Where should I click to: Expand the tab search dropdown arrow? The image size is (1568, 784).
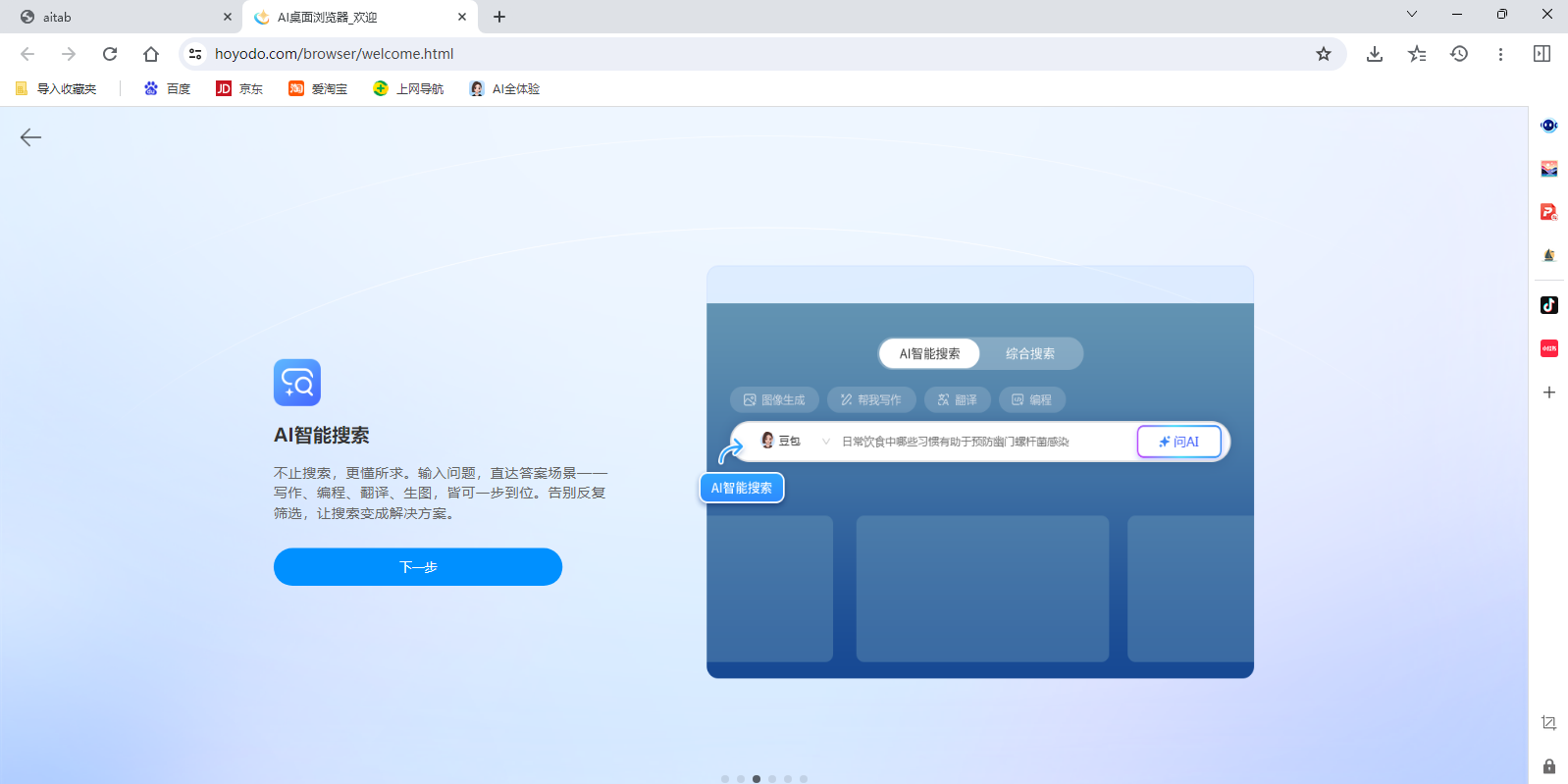click(1412, 14)
